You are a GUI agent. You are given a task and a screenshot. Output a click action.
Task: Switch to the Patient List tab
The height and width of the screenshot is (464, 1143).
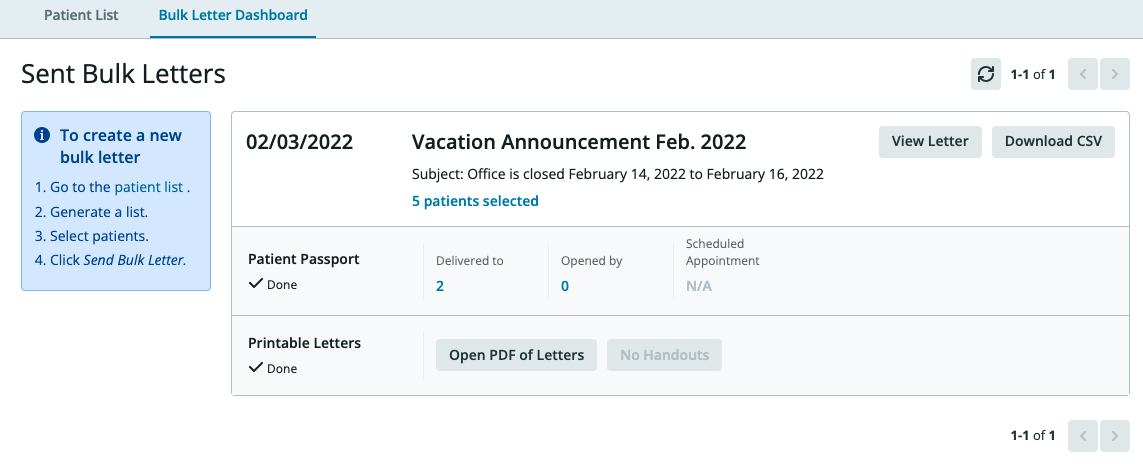pos(81,16)
